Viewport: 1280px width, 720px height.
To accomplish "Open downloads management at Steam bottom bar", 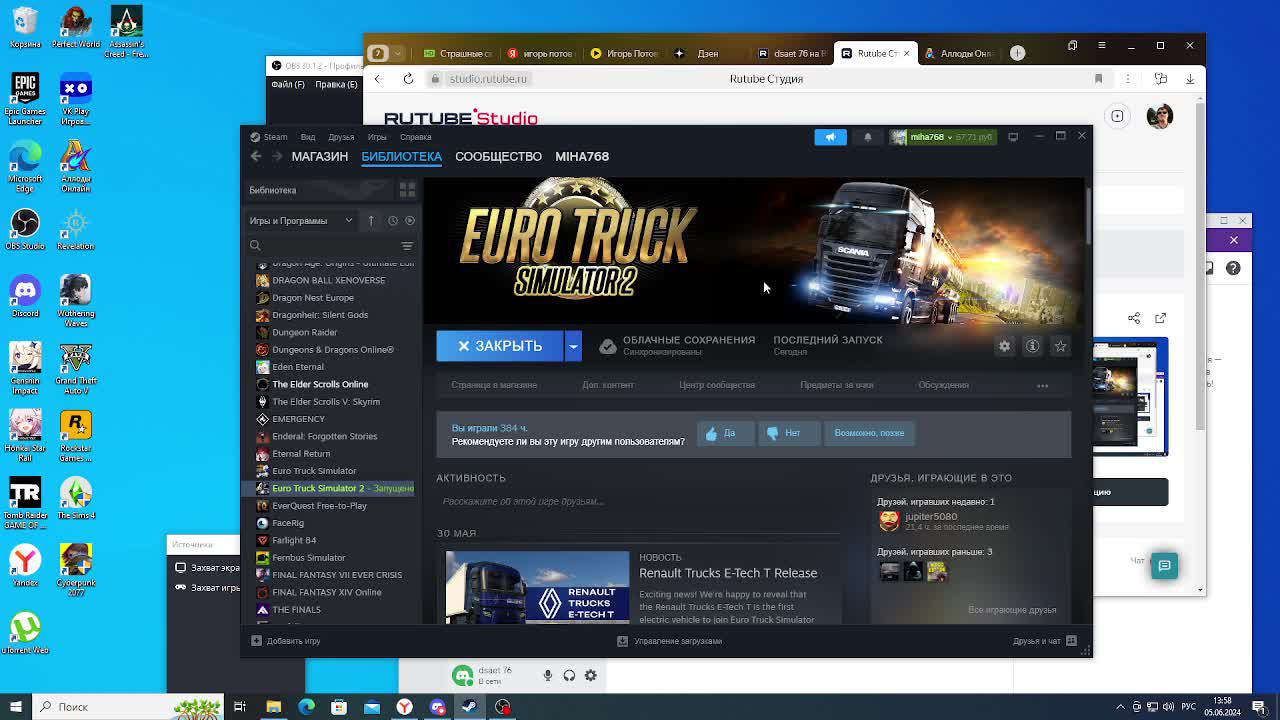I will [x=670, y=641].
